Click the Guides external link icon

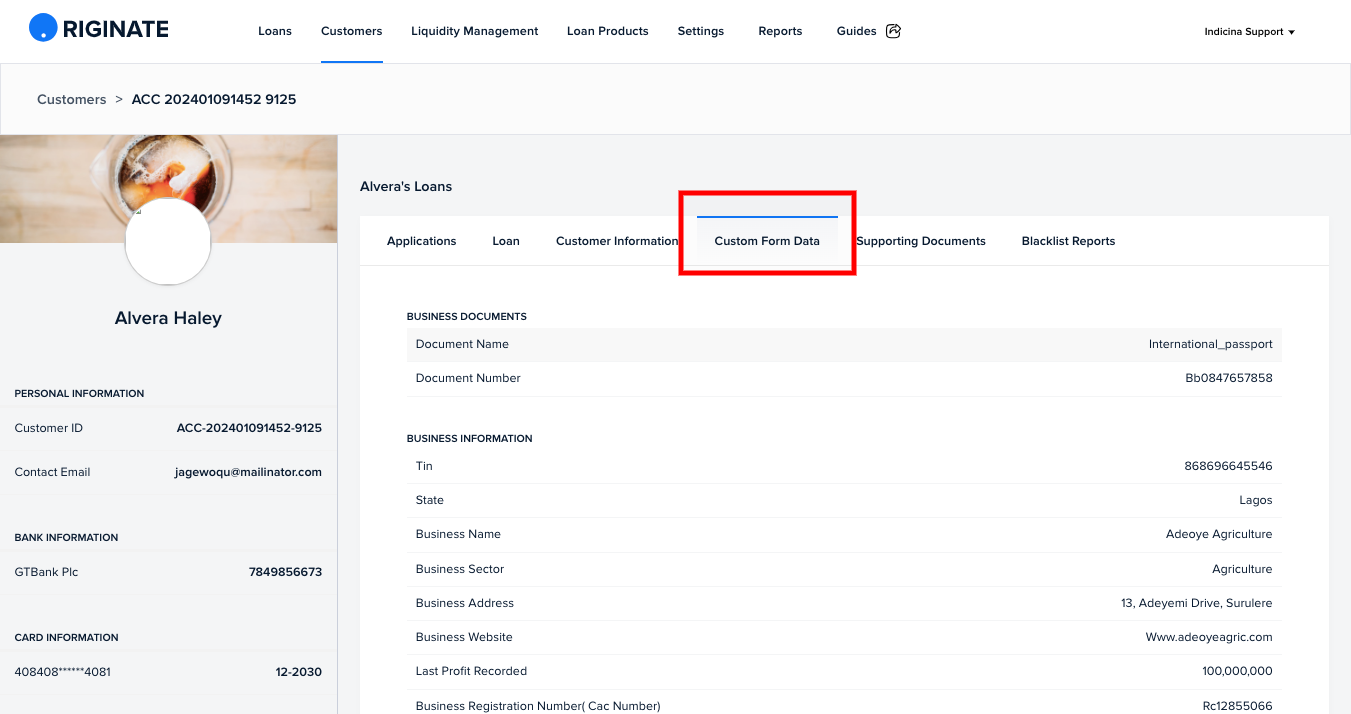pyautogui.click(x=894, y=31)
